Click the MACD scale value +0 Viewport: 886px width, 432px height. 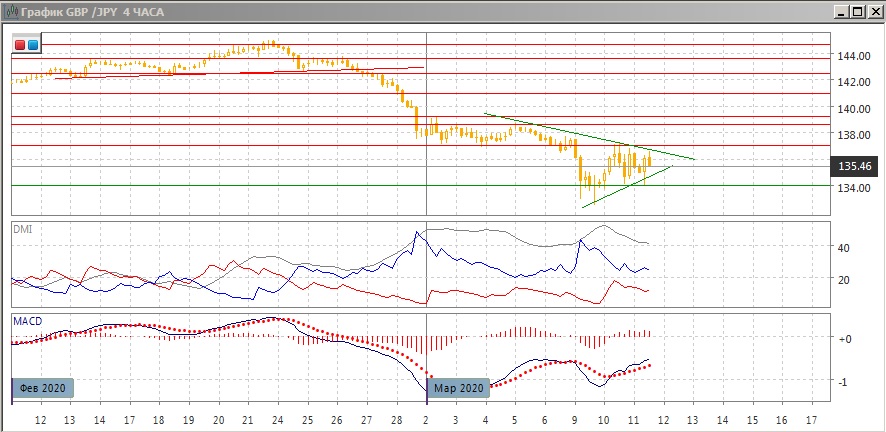(843, 340)
